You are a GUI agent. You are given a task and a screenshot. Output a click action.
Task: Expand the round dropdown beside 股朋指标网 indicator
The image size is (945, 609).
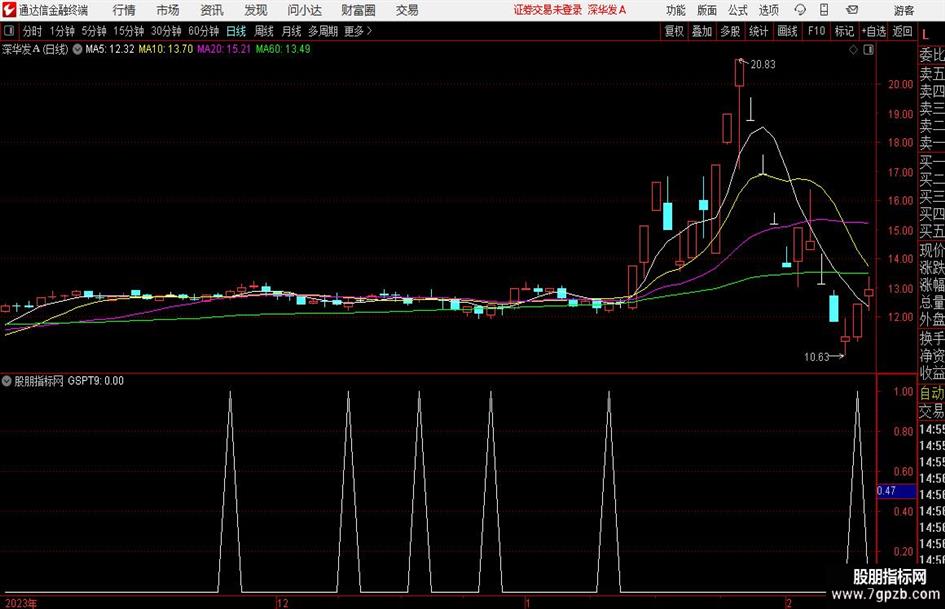[7, 381]
